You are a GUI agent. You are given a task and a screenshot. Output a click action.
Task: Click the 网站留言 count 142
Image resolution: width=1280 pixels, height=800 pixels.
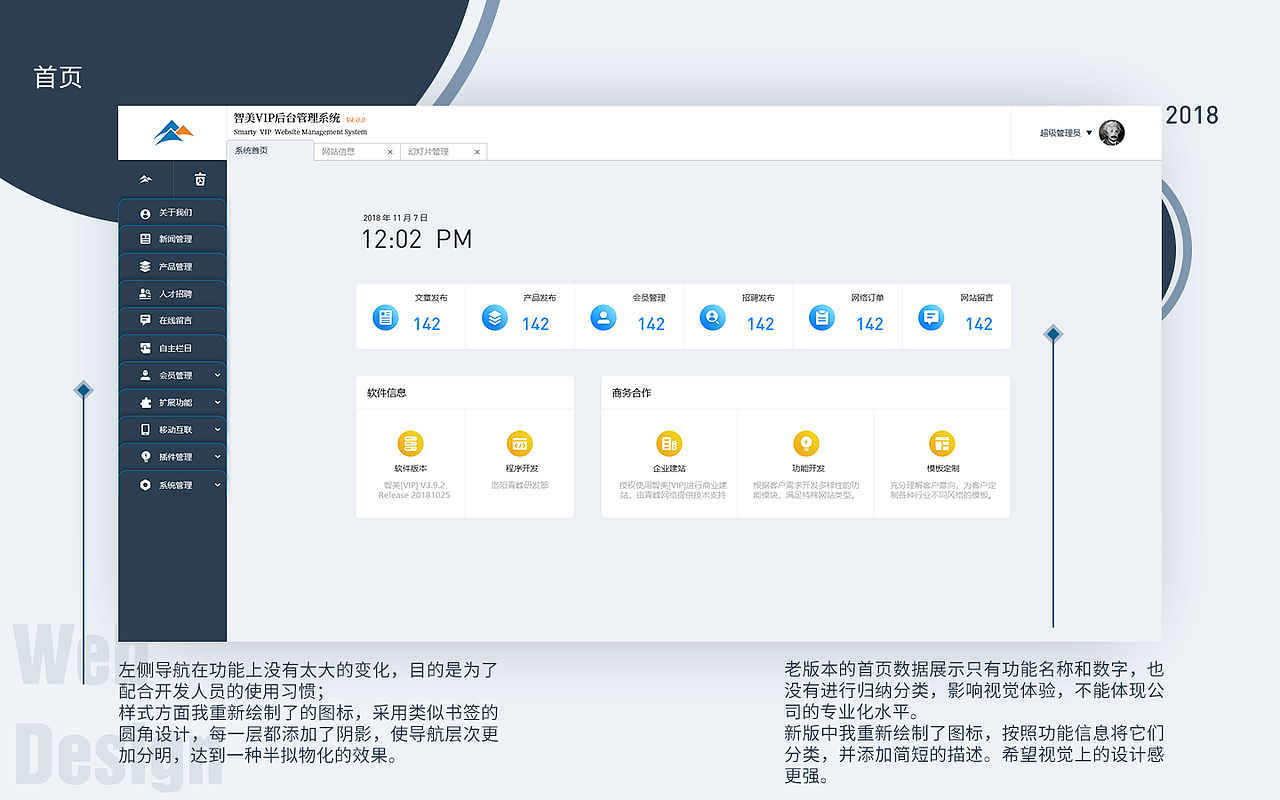[979, 324]
